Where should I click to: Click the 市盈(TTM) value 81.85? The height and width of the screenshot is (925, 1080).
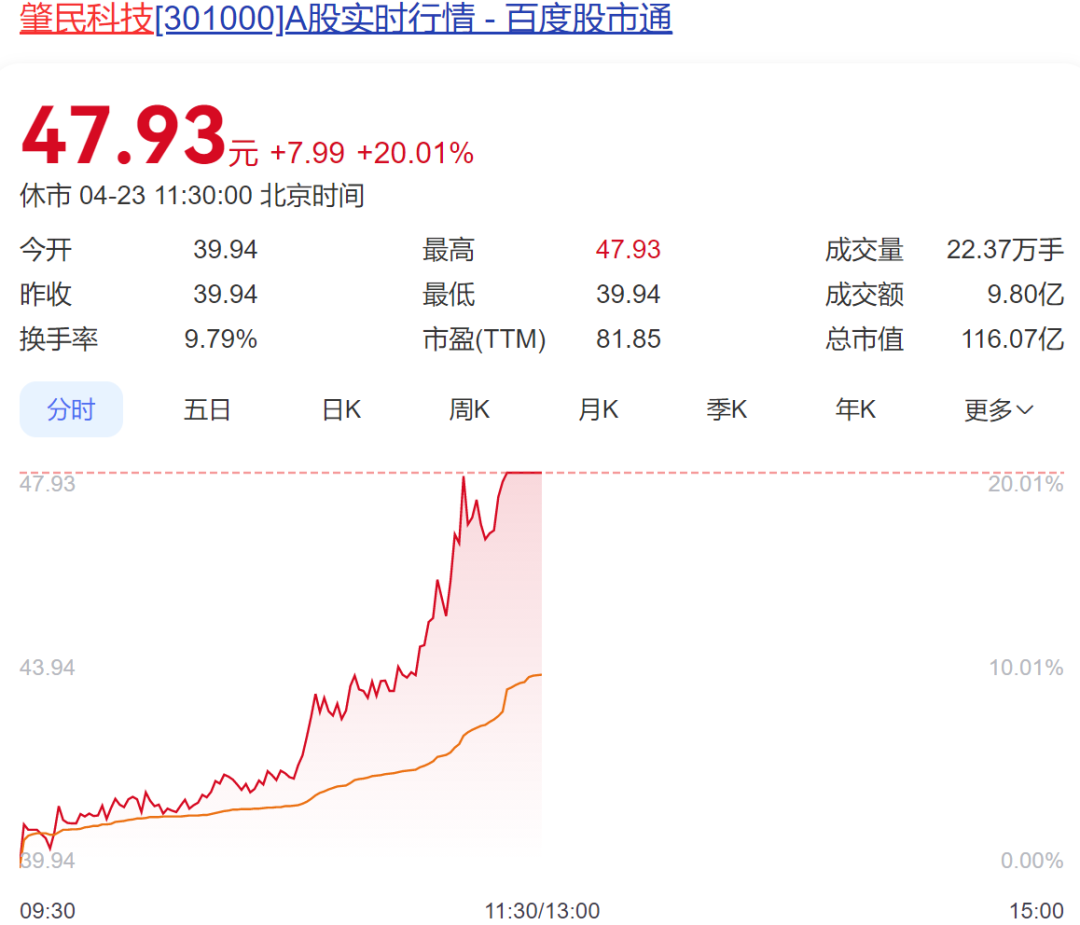click(x=628, y=339)
